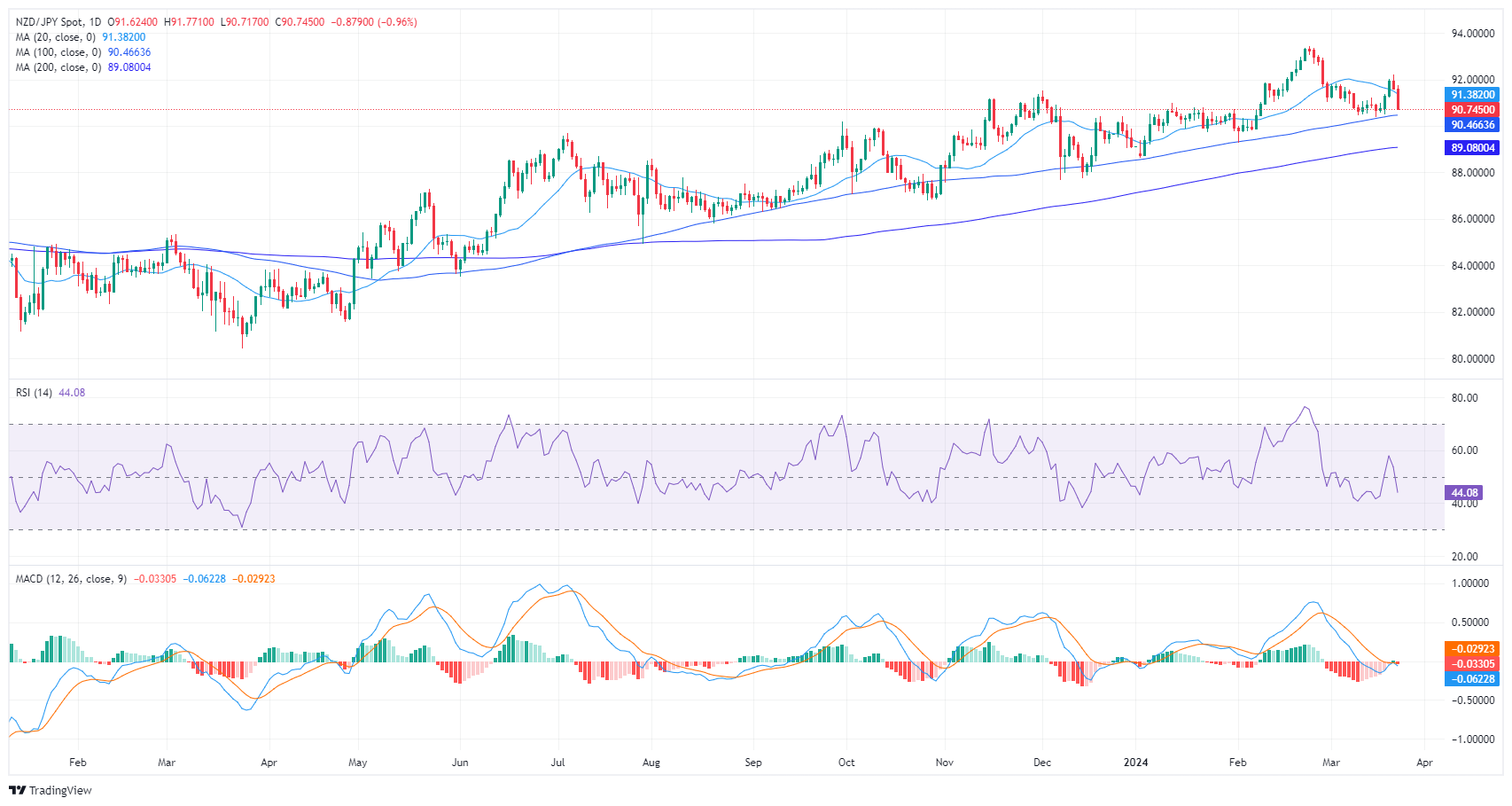Click the 90.46636 MA 100 price tag
This screenshot has width=1512, height=806.
[1472, 125]
